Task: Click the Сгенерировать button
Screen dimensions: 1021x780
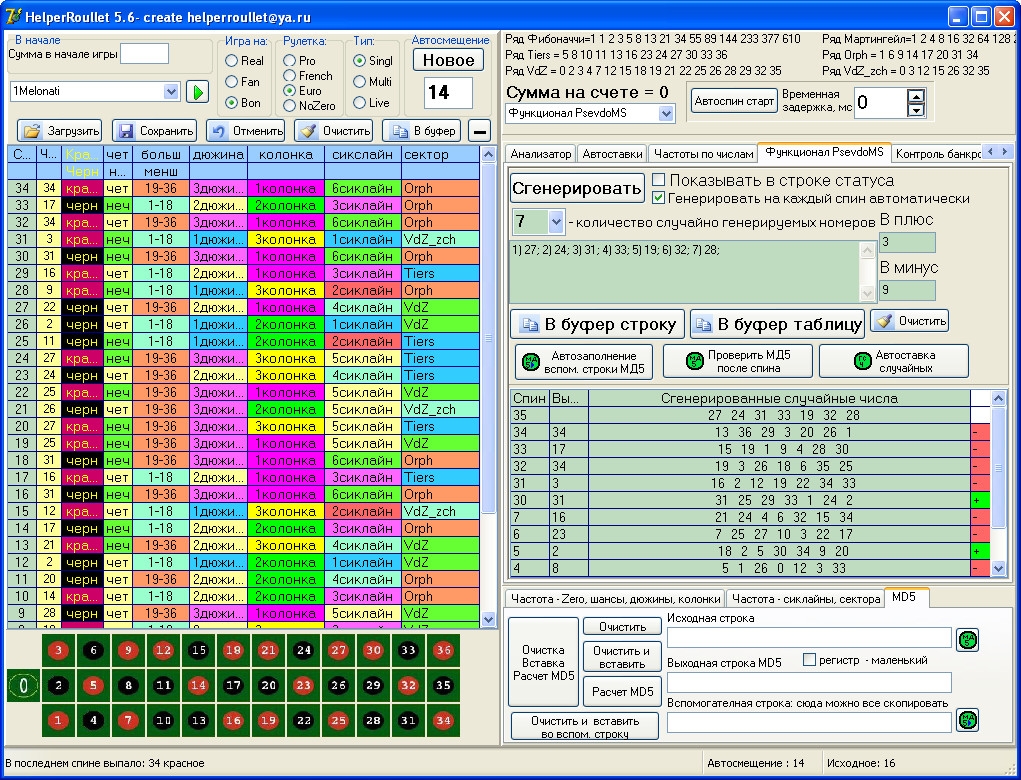Action: 577,188
